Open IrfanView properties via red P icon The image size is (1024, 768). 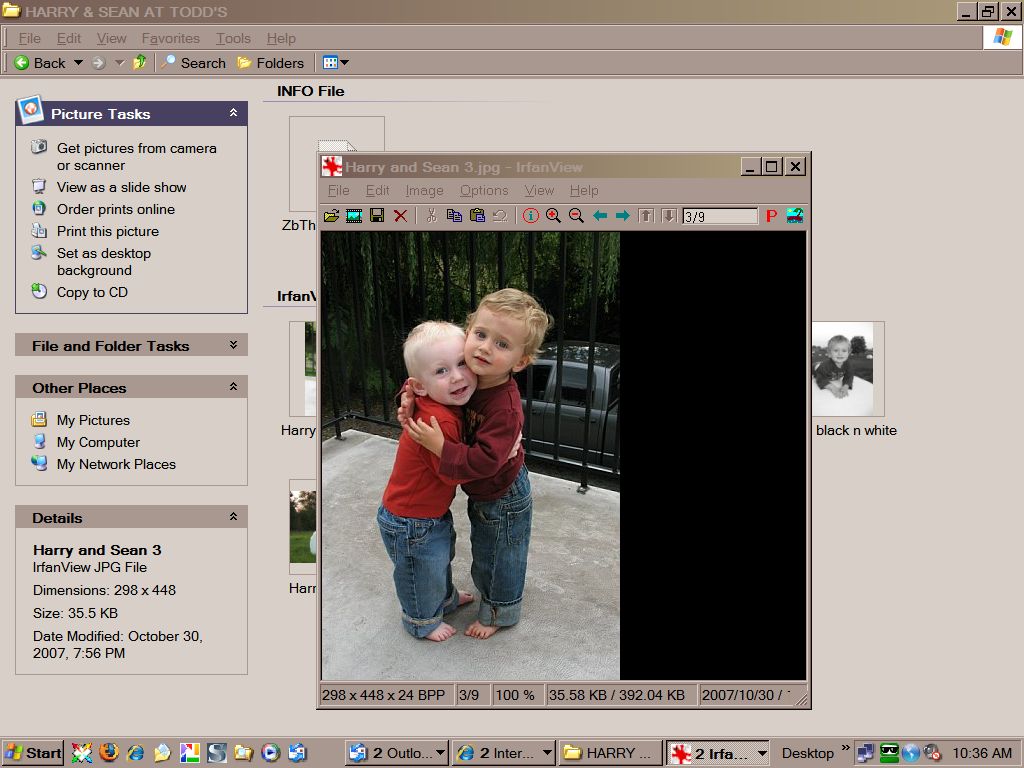pyautogui.click(x=771, y=215)
